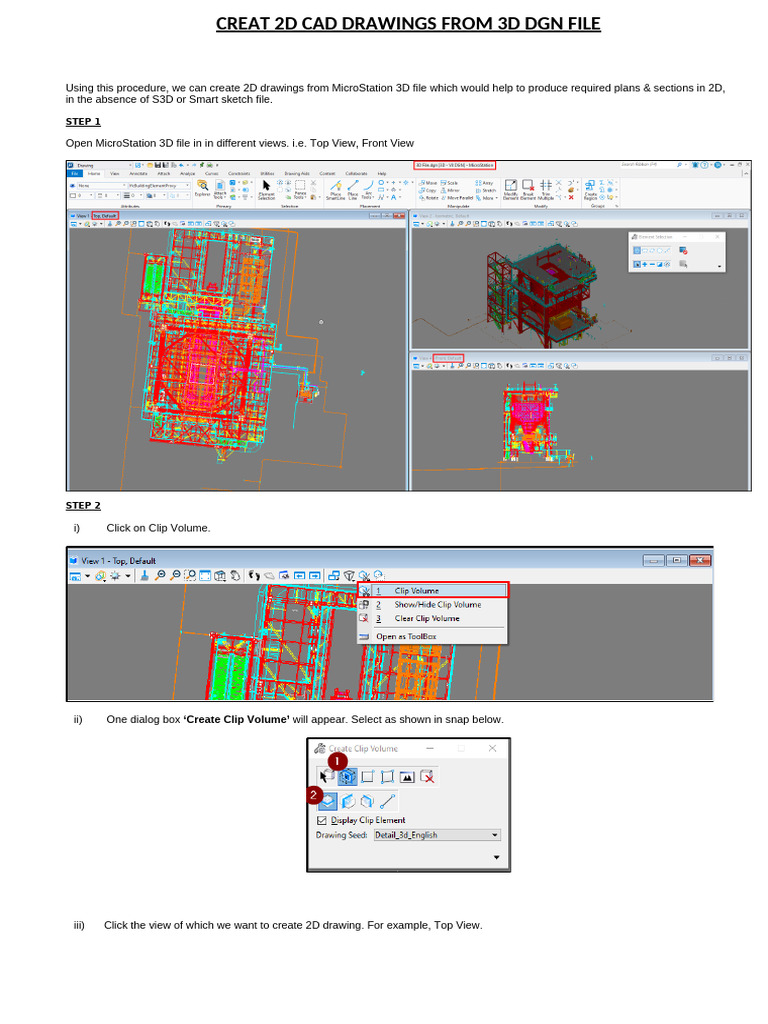Viewport: 768px width, 1024px height.
Task: Click the Explorer ribbon tool
Action: click(x=202, y=189)
